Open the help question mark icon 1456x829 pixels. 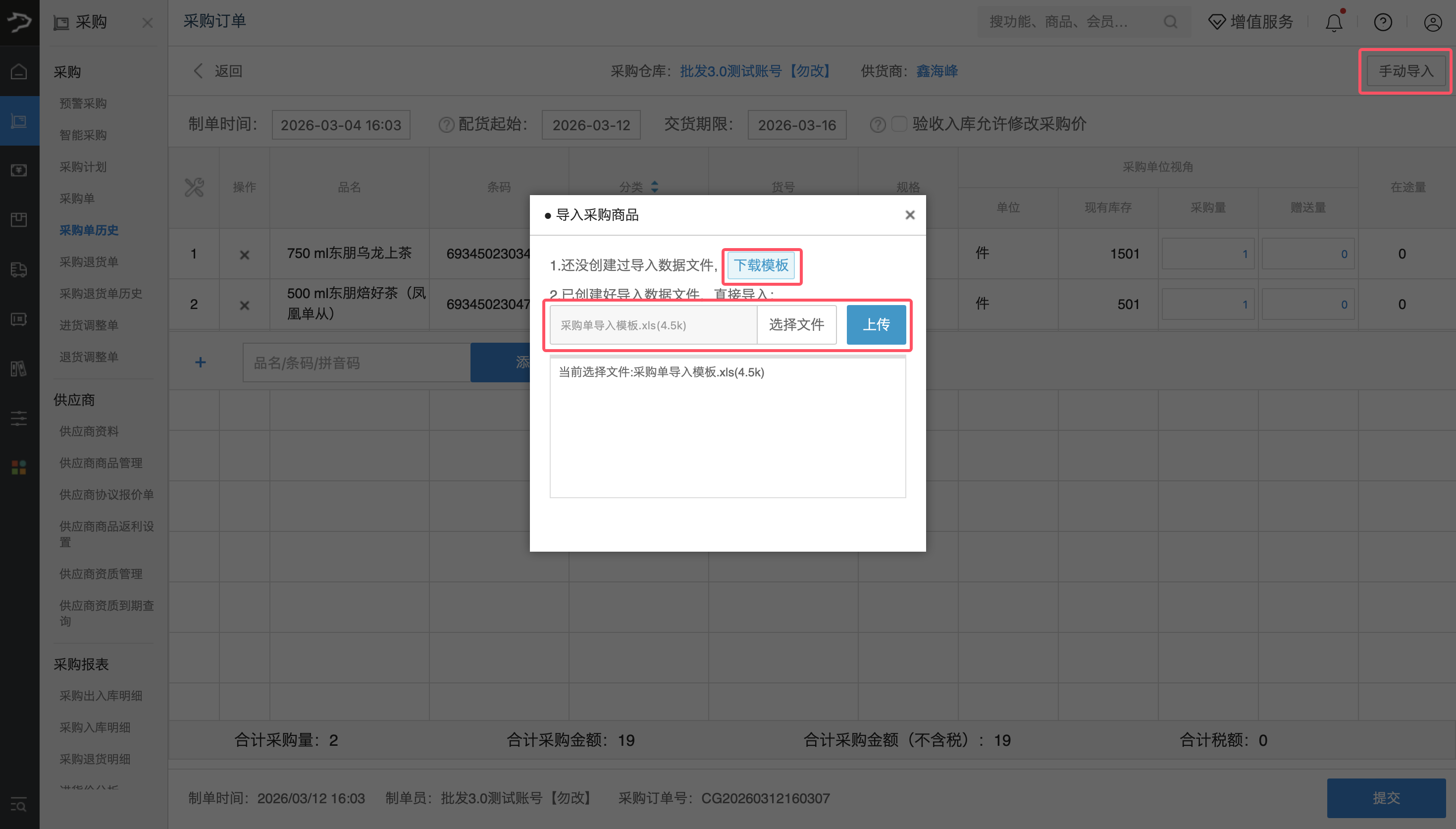(x=1383, y=22)
